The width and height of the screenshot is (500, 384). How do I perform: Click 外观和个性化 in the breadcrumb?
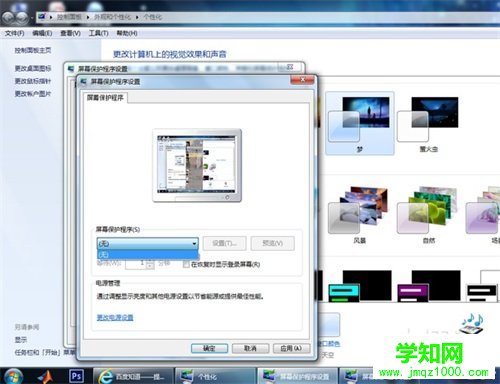(113, 17)
